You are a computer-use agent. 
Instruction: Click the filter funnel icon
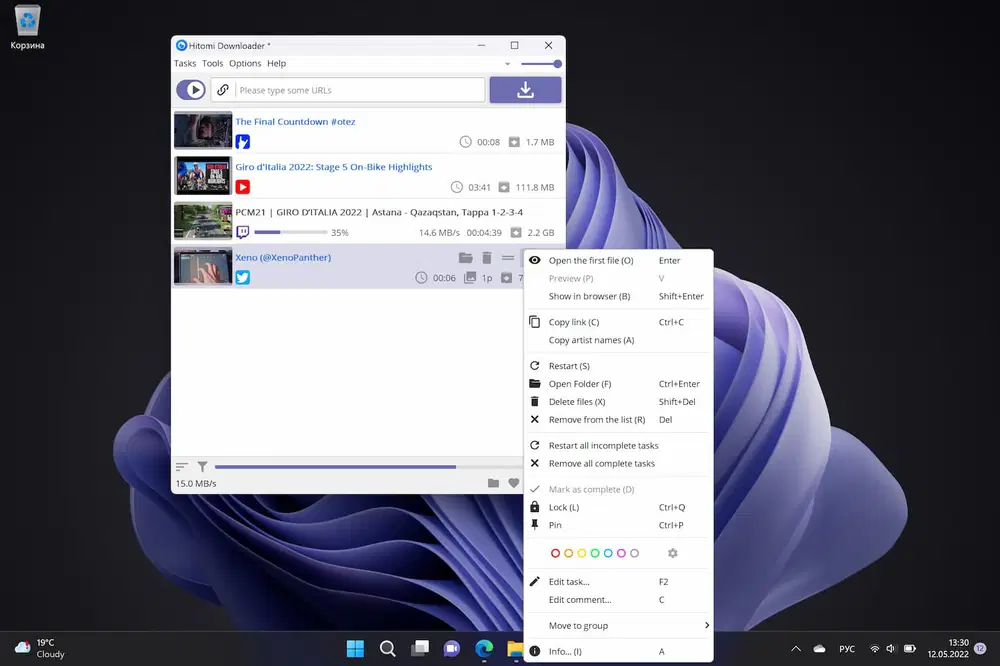(202, 466)
